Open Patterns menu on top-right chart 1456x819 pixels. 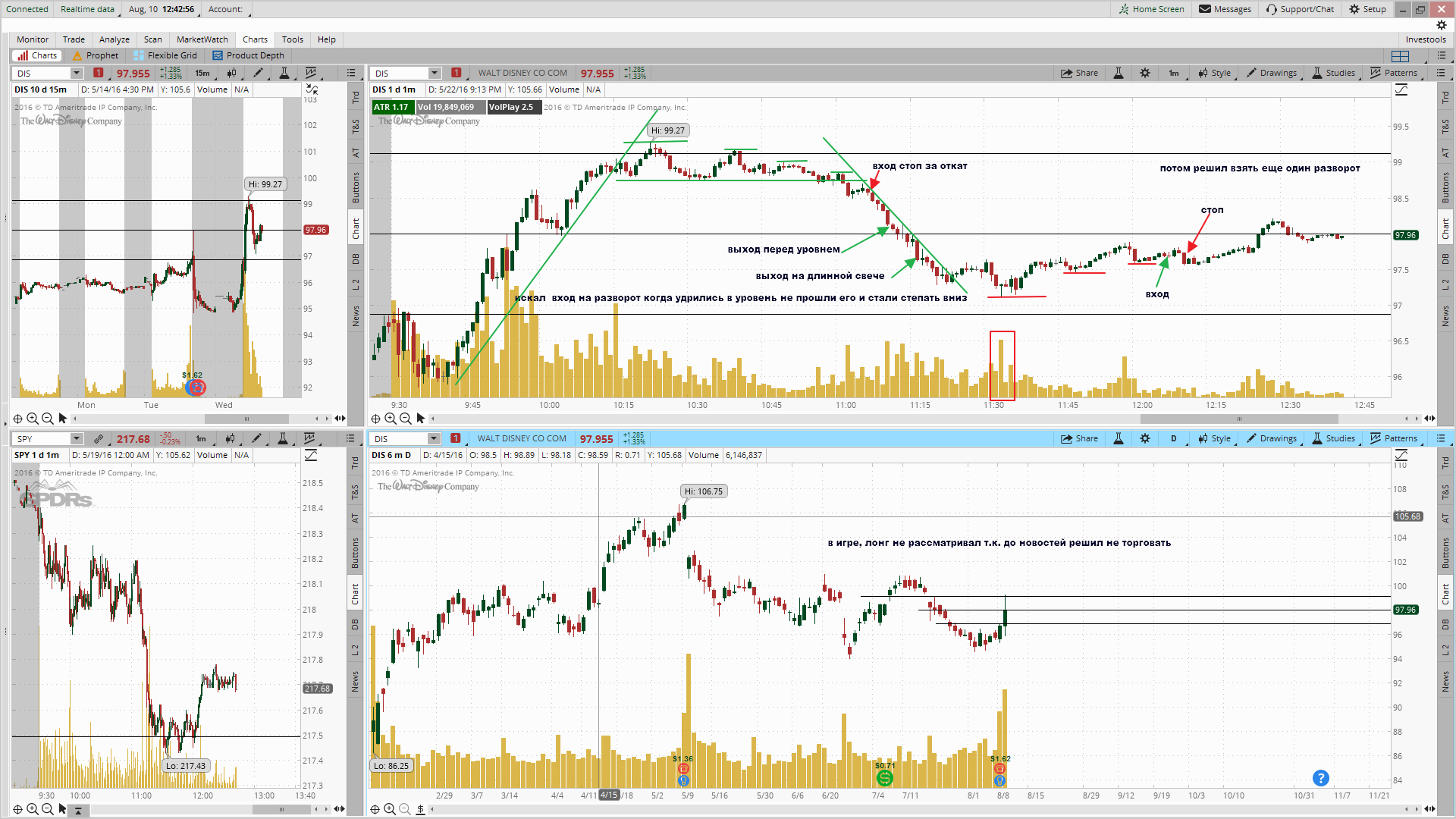pos(1394,74)
